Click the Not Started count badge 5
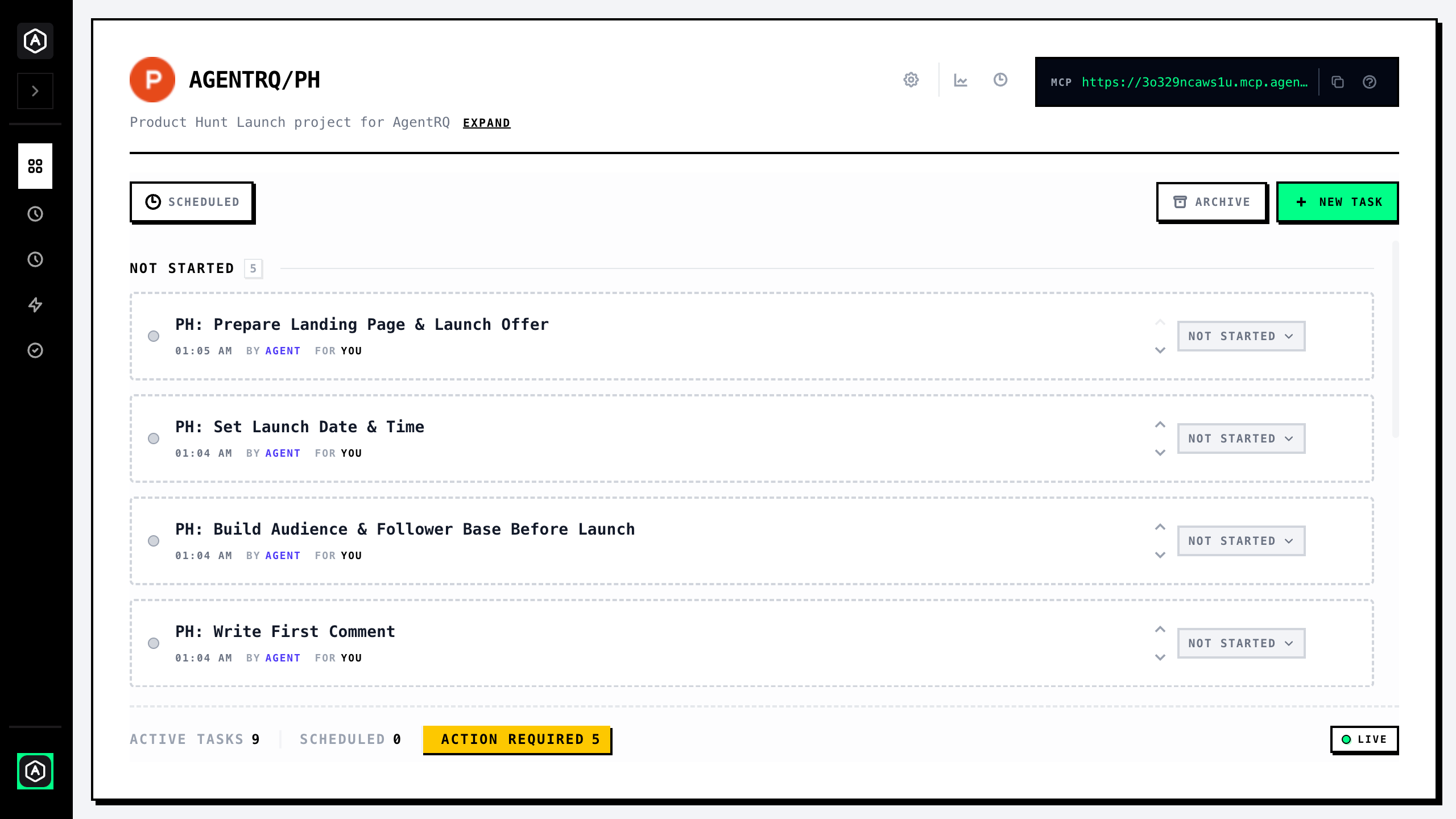Screen dimensions: 1456x819 pyautogui.click(x=253, y=268)
